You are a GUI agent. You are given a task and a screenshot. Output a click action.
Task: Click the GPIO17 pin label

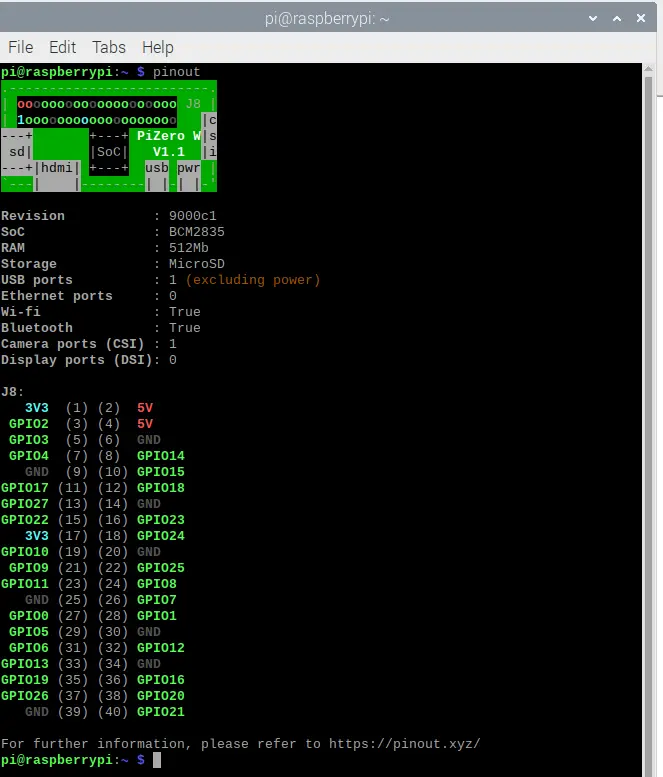pyautogui.click(x=25, y=488)
